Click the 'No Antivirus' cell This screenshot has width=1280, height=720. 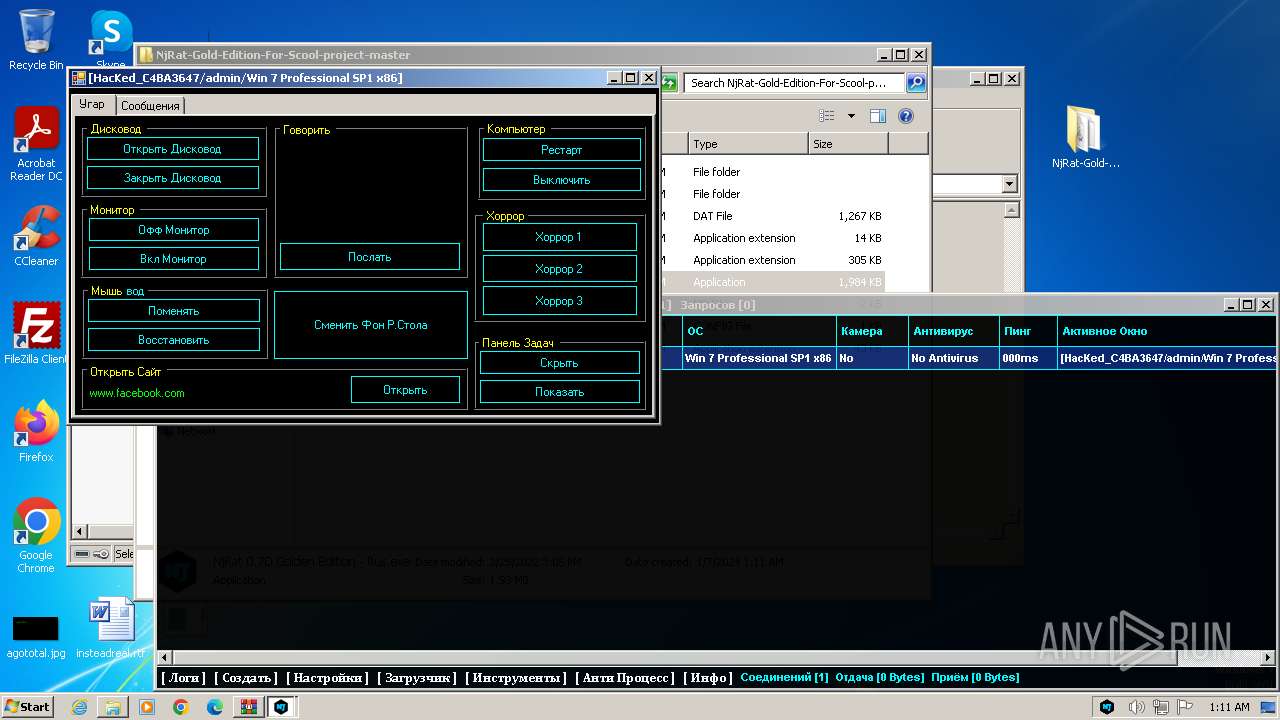[953, 358]
